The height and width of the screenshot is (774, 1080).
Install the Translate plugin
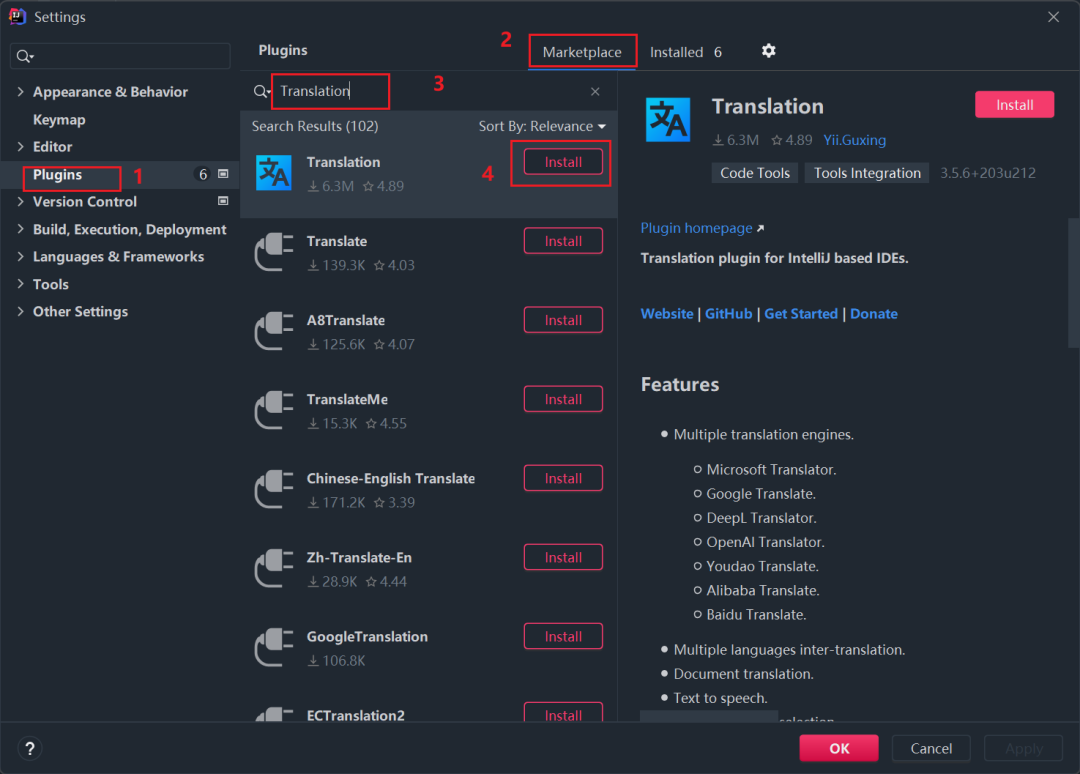pos(563,241)
